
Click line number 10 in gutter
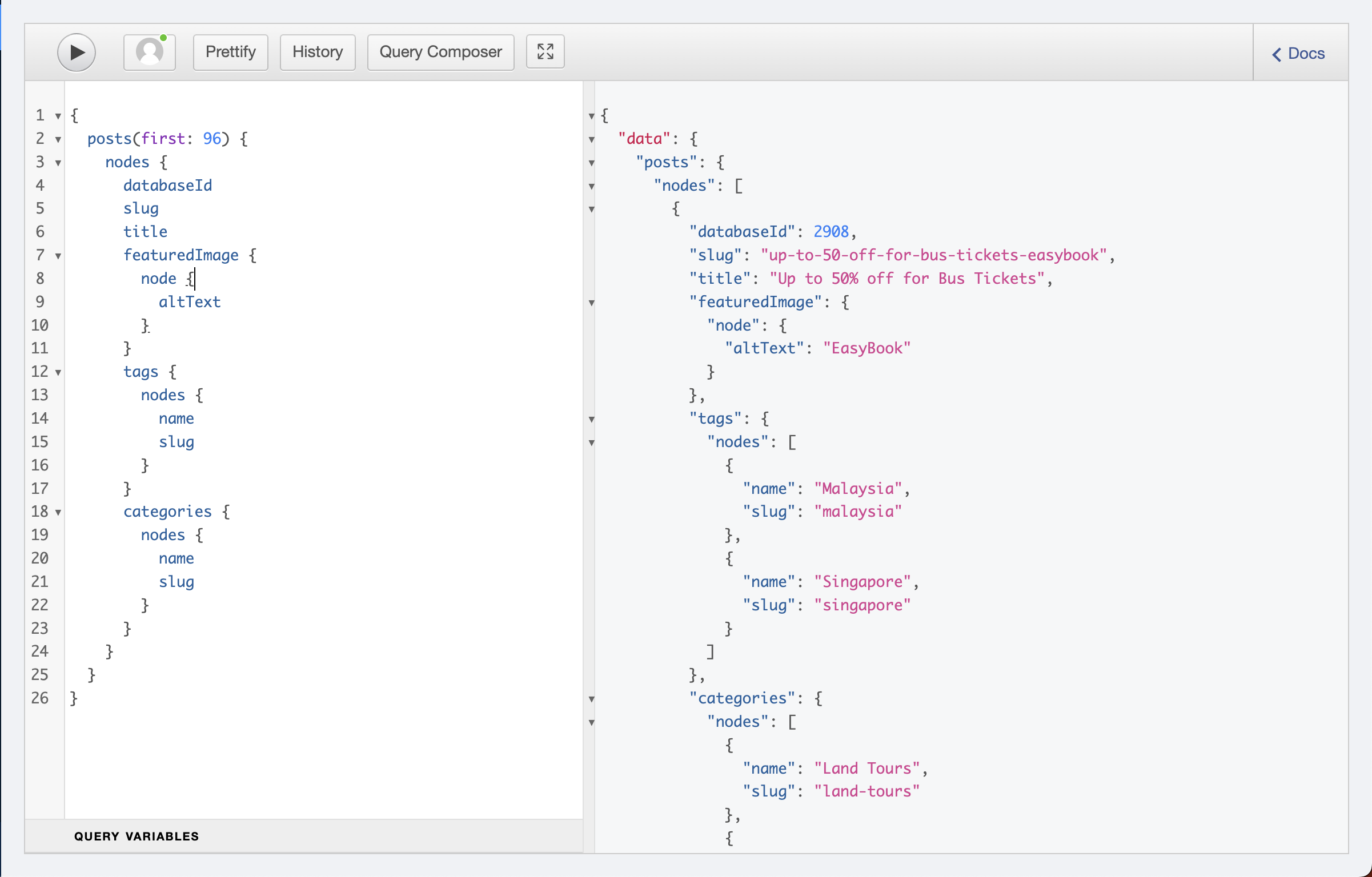click(x=40, y=325)
